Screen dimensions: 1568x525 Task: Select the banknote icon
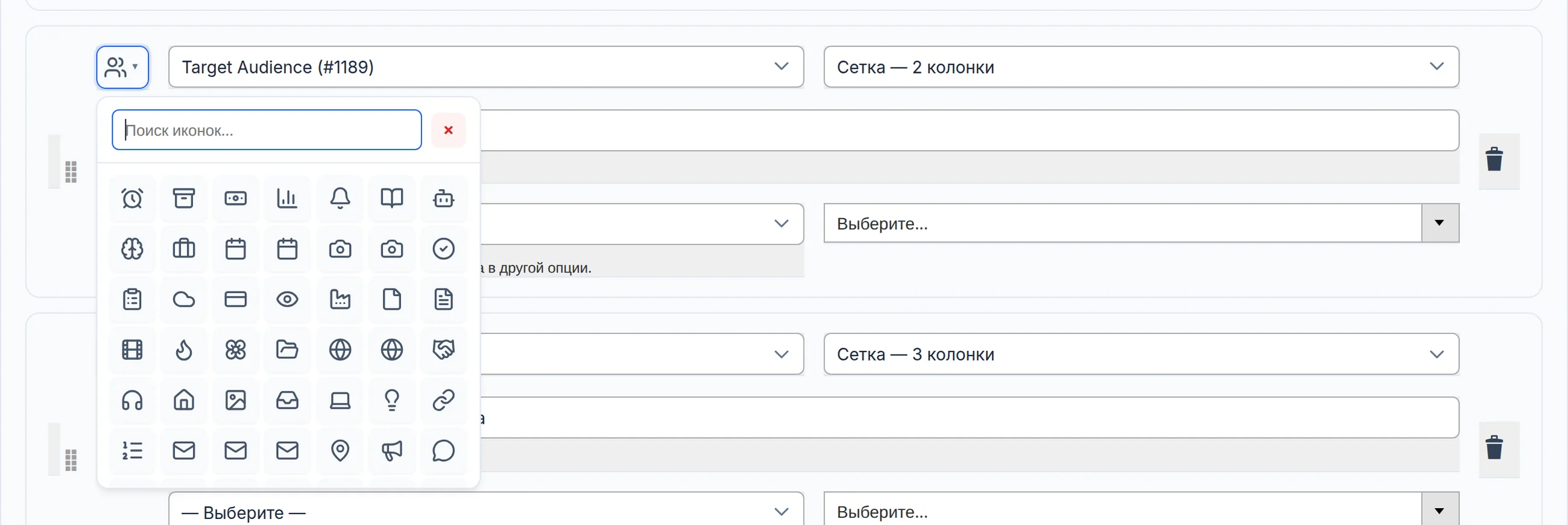coord(236,198)
